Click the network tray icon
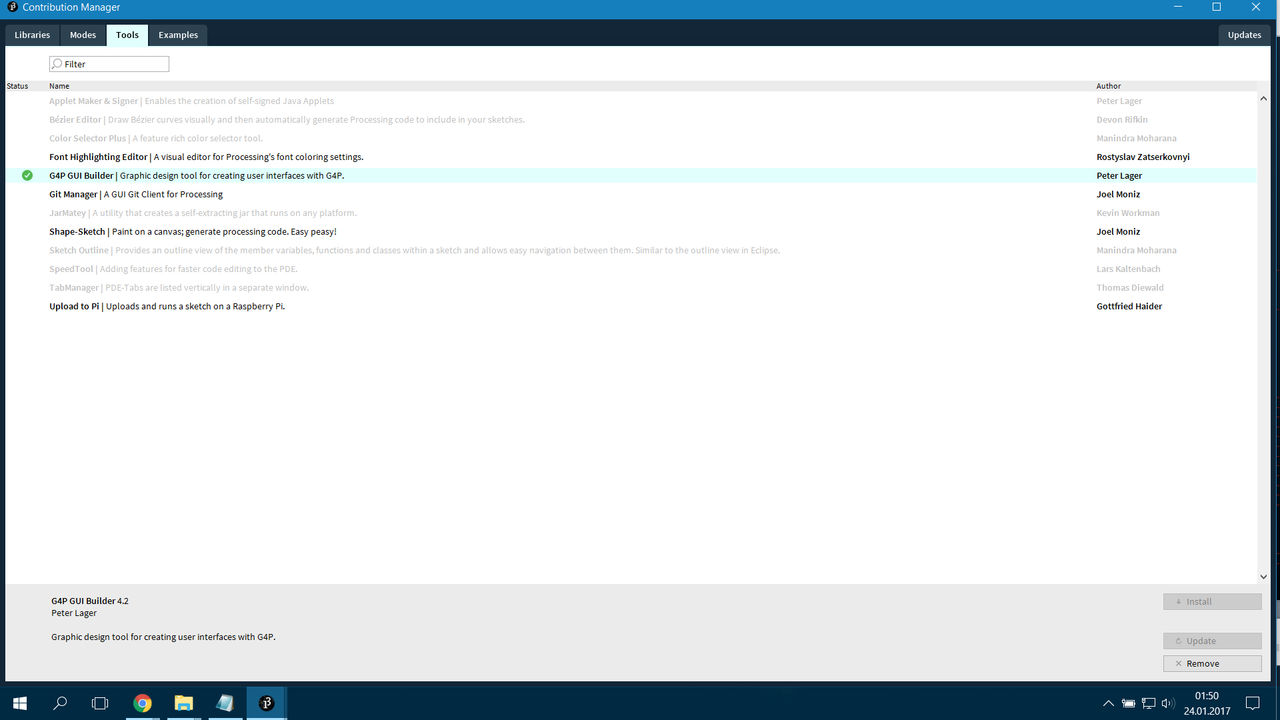The width and height of the screenshot is (1280, 720). (1148, 703)
